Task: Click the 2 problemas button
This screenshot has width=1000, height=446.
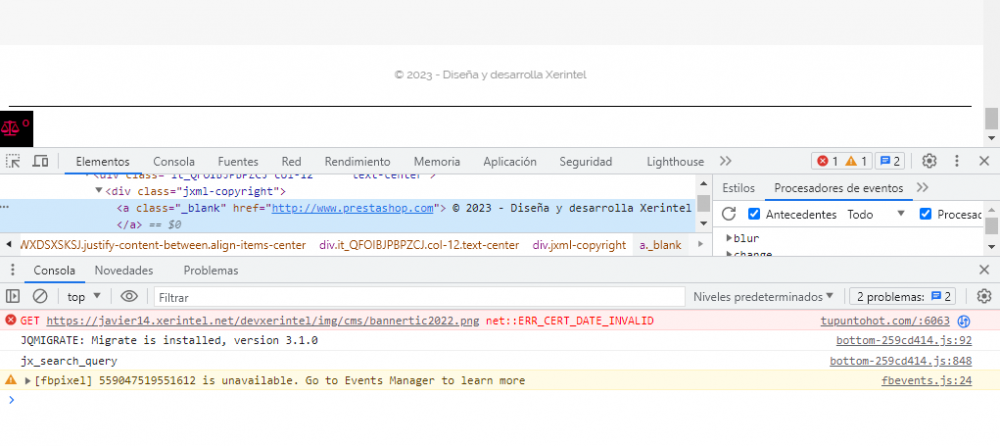Action: (x=902, y=296)
